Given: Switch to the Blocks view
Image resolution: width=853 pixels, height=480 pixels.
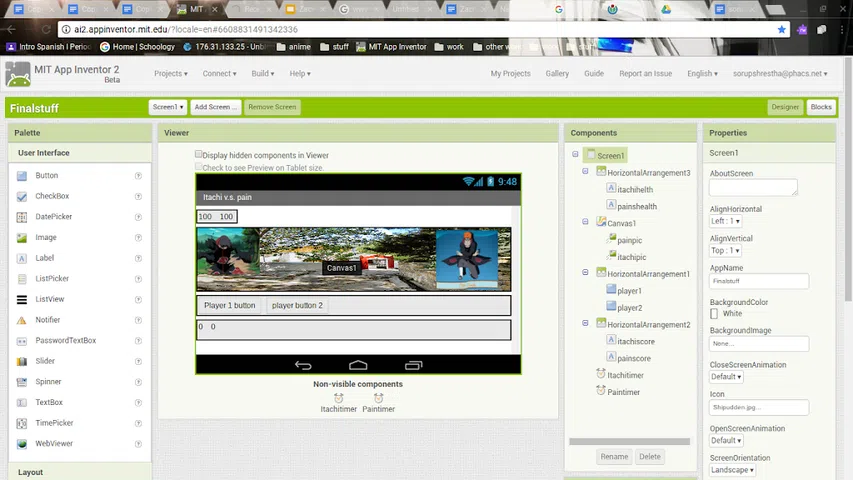Looking at the screenshot, I should click(821, 107).
